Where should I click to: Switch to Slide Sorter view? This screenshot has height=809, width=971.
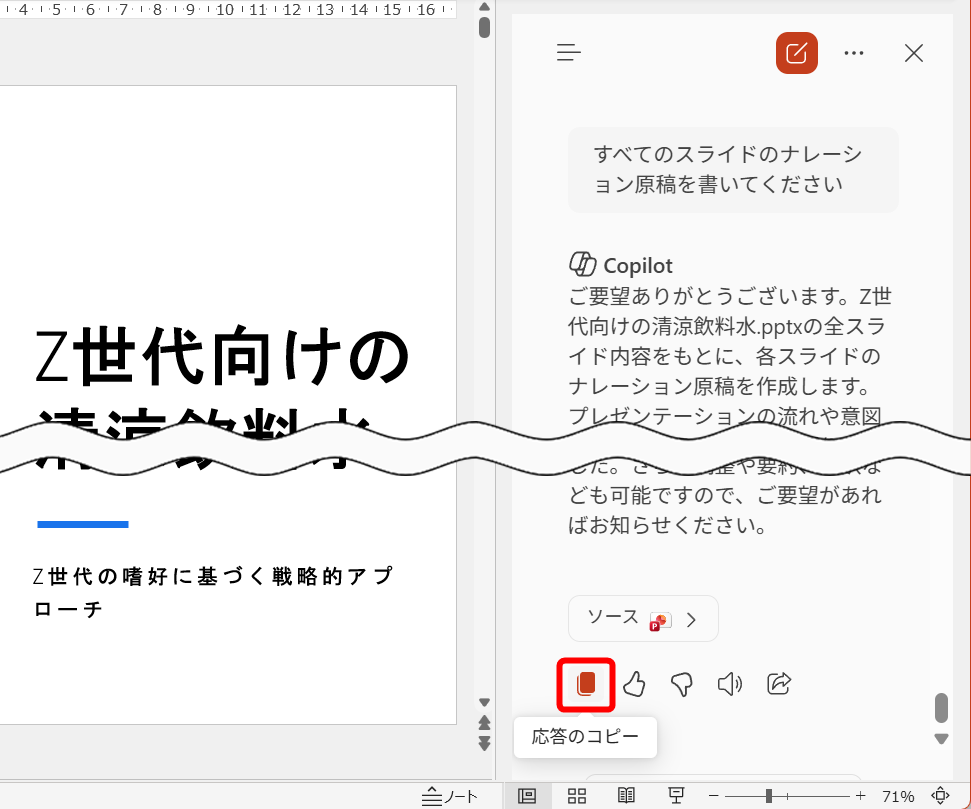click(x=576, y=795)
